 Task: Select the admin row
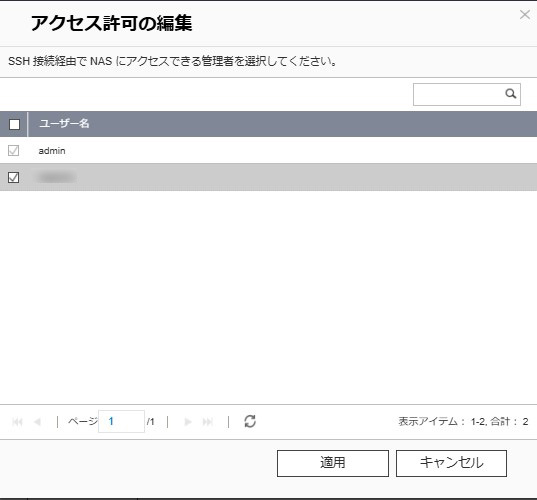(x=268, y=150)
